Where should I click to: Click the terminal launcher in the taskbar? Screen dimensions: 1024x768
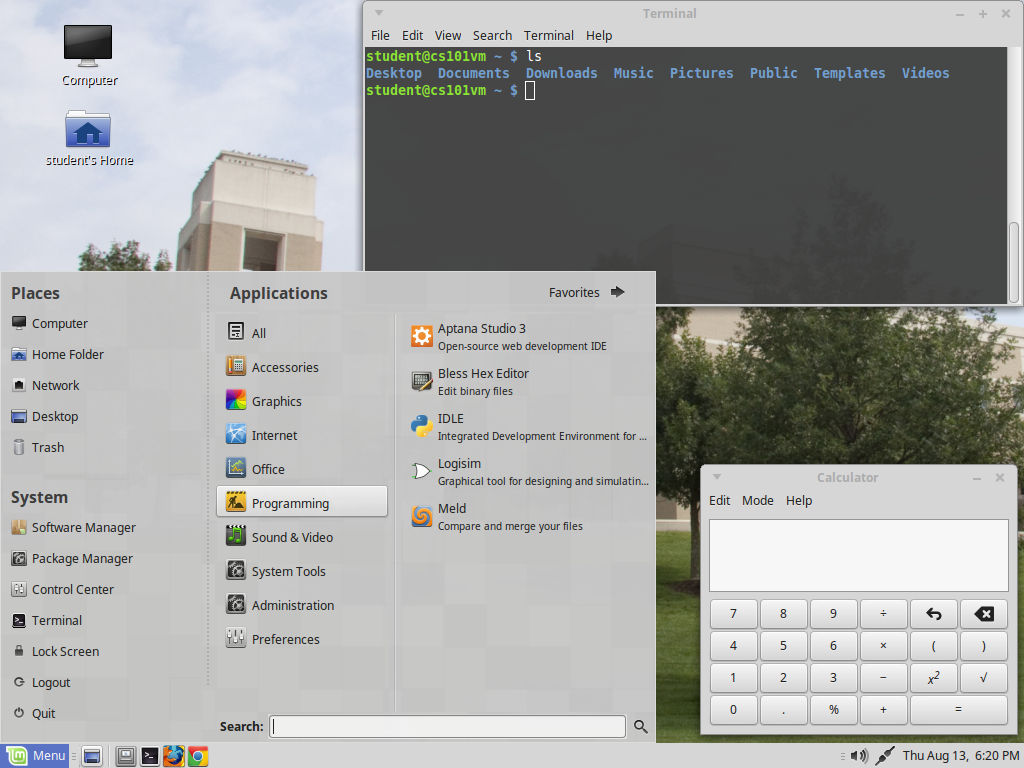(x=150, y=756)
